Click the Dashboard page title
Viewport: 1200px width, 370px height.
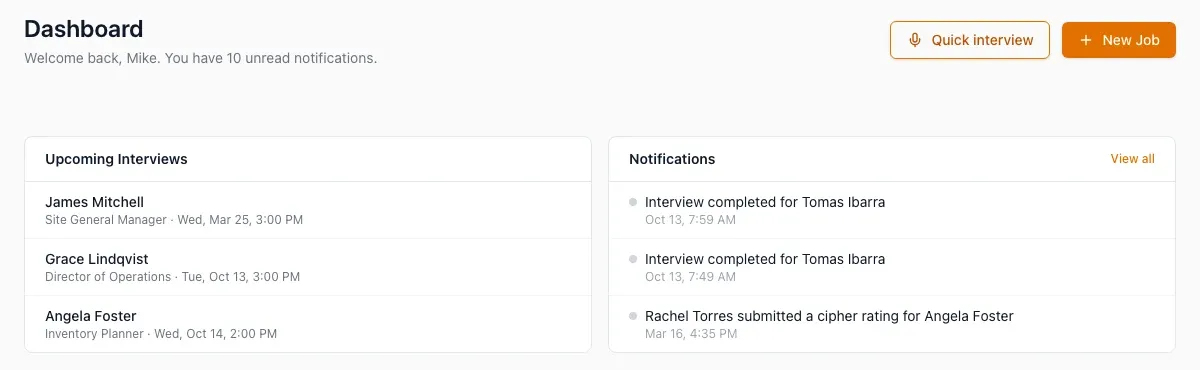tap(84, 29)
